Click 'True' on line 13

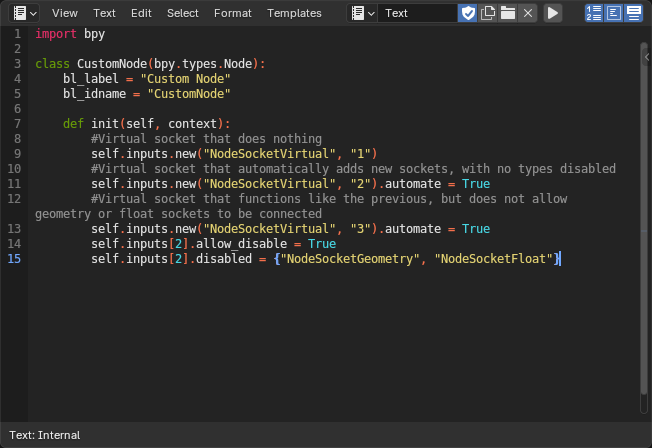[x=476, y=229]
